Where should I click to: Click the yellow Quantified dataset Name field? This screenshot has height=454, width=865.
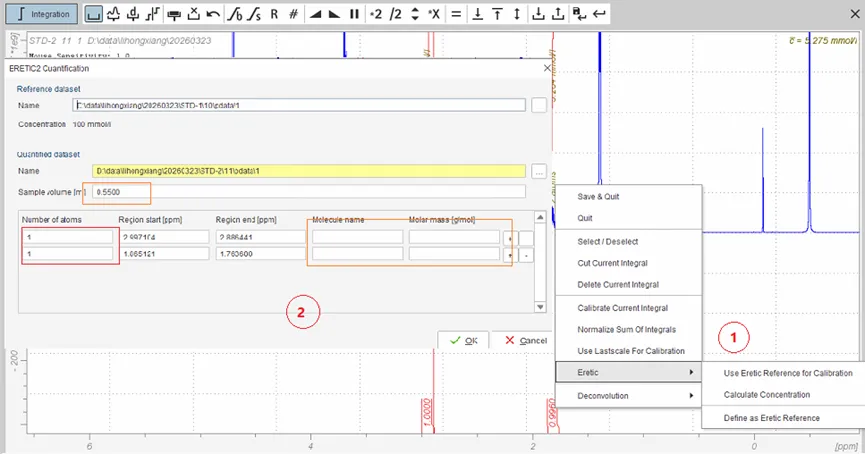308,172
